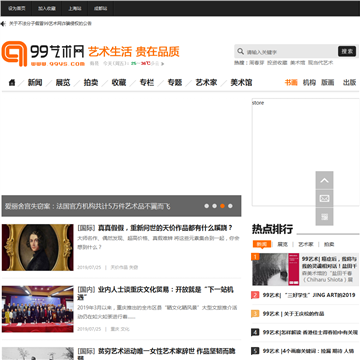360x360 pixels.
Task: Open ranked item 4 about 香港佳士得
Action: [x=310, y=332]
